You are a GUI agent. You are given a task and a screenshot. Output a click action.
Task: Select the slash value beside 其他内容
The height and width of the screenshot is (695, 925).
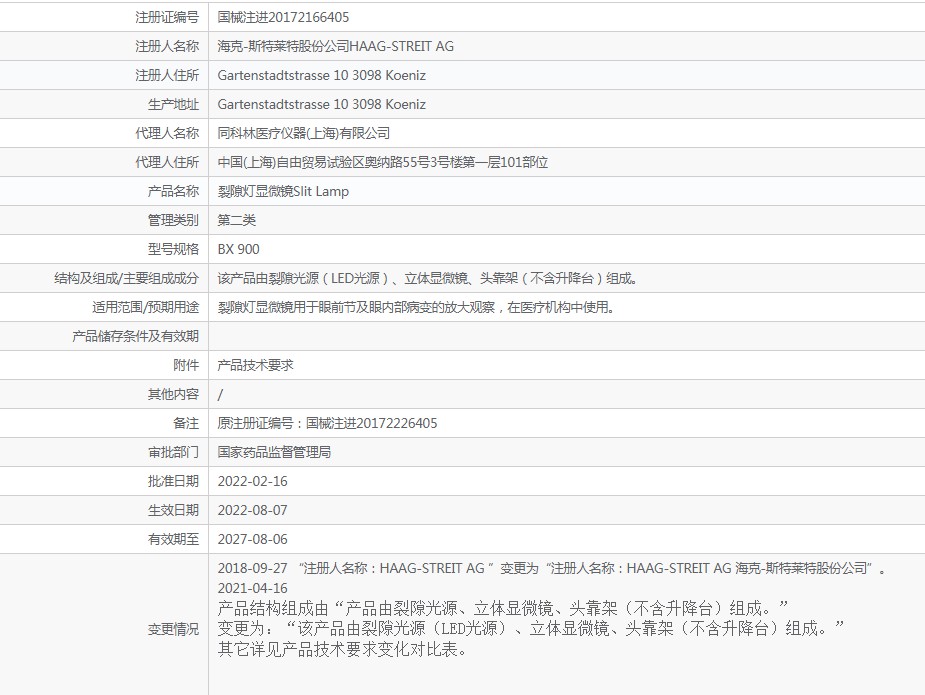(x=221, y=394)
